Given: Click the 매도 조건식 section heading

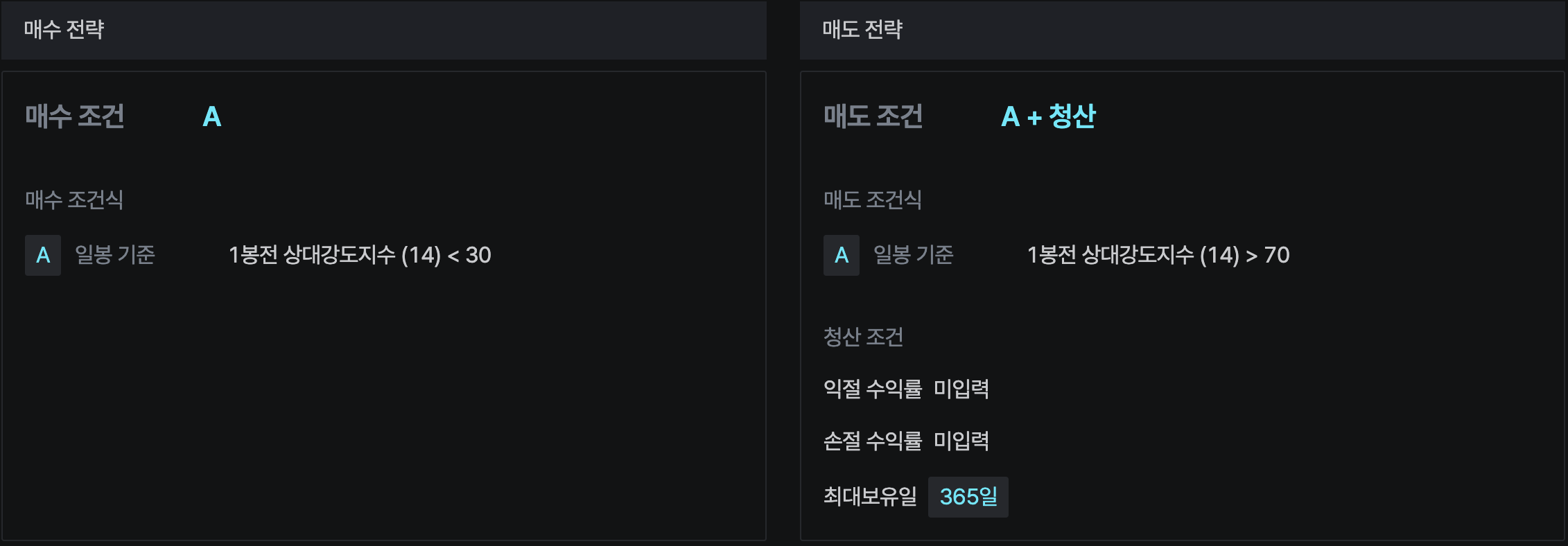Looking at the screenshot, I should [x=872, y=200].
